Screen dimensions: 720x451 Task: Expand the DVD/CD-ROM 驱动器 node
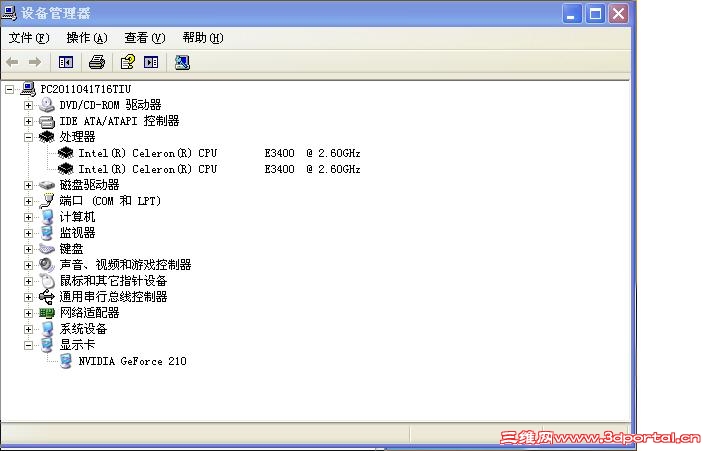28,105
